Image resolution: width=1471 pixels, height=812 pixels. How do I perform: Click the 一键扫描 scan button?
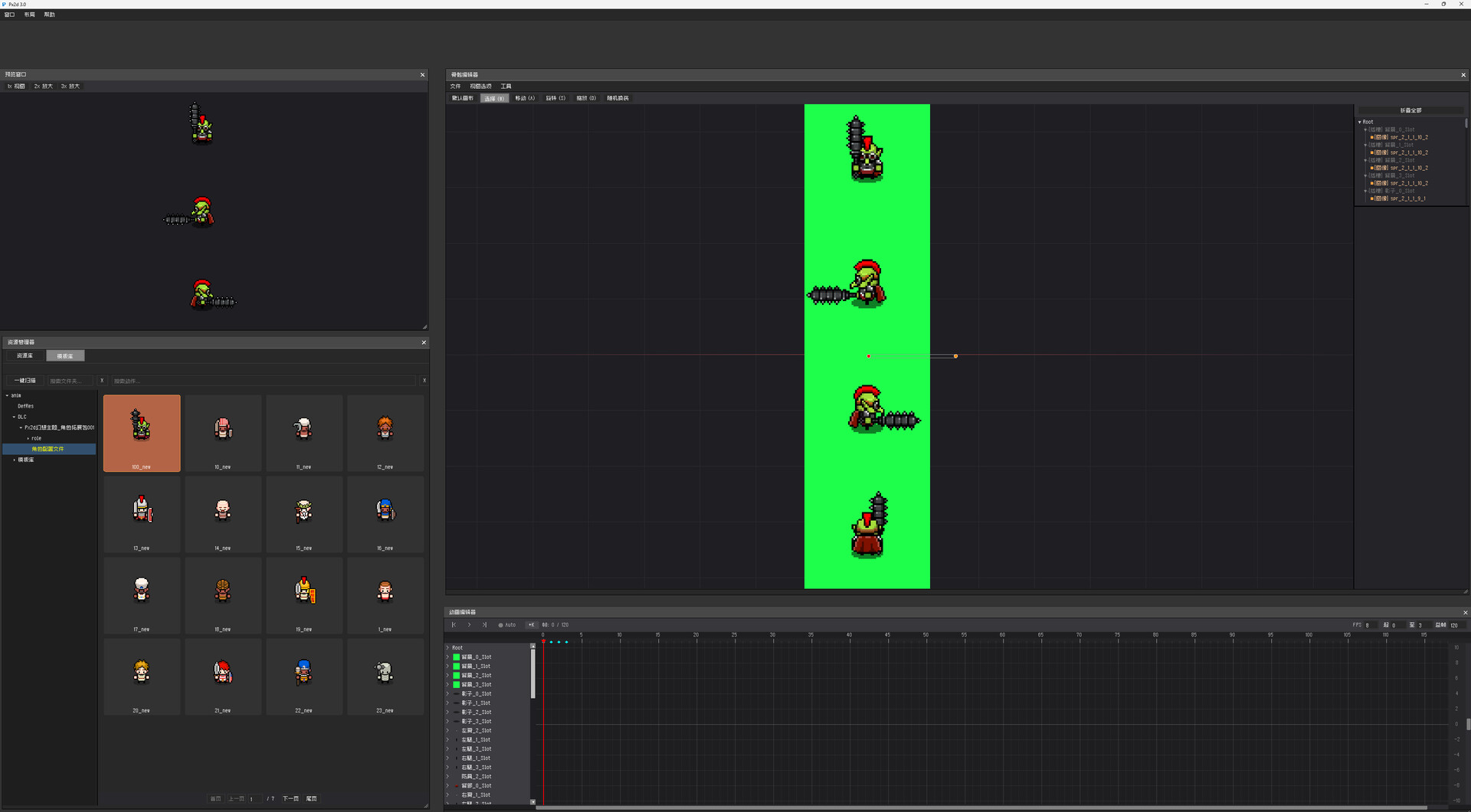pos(25,381)
